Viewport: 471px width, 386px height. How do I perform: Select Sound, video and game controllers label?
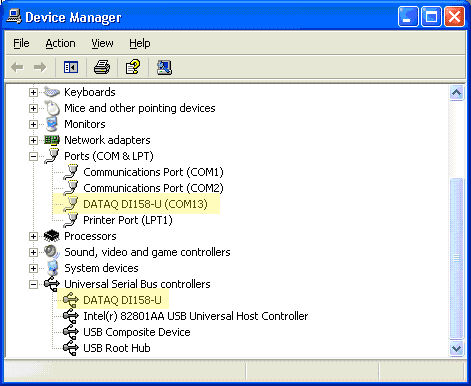click(147, 252)
